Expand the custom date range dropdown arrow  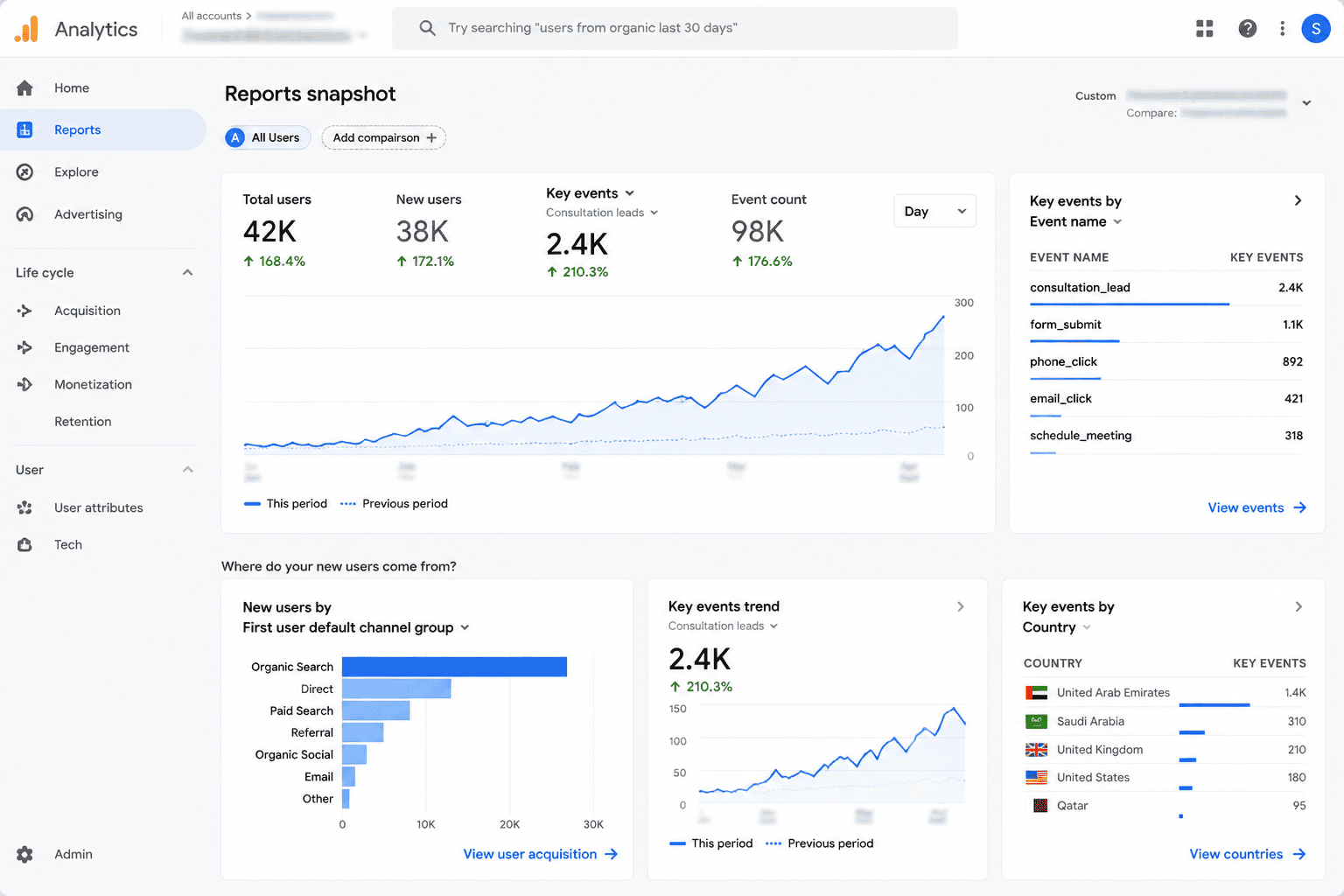(x=1306, y=103)
